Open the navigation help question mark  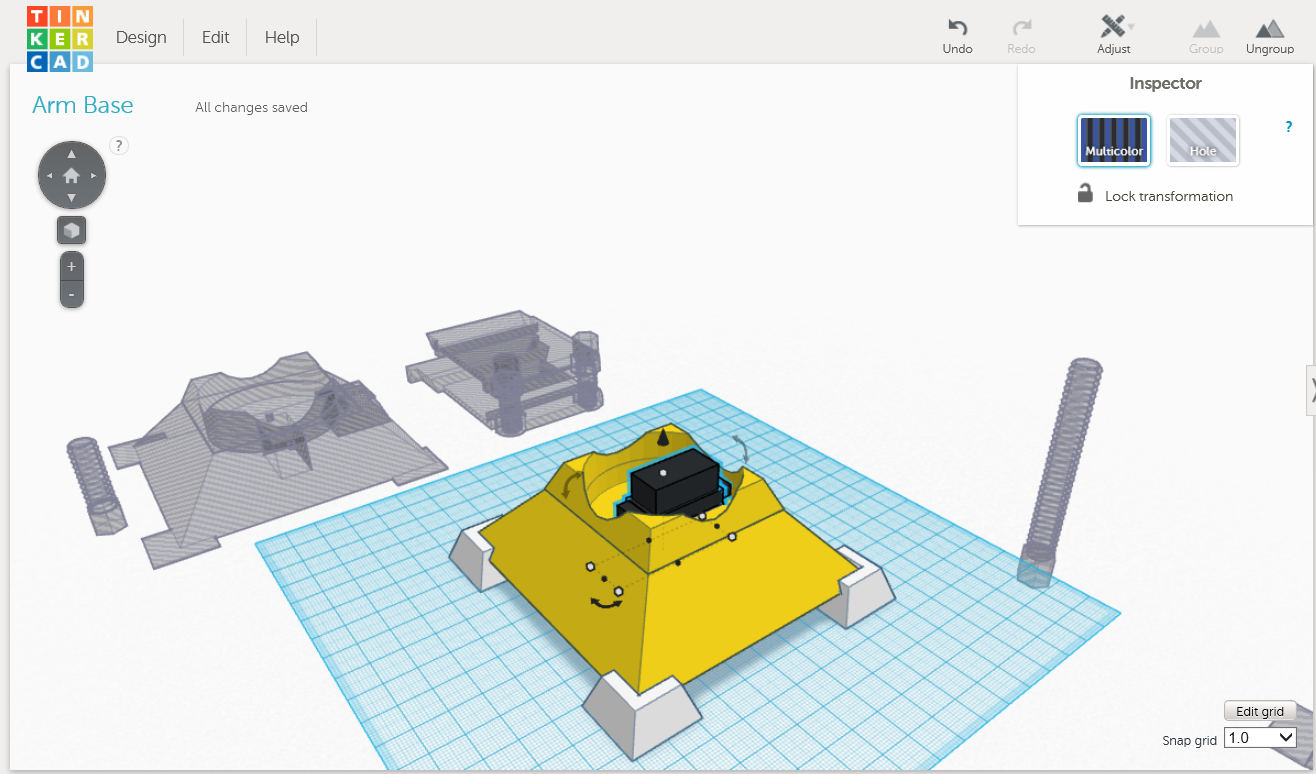click(118, 146)
